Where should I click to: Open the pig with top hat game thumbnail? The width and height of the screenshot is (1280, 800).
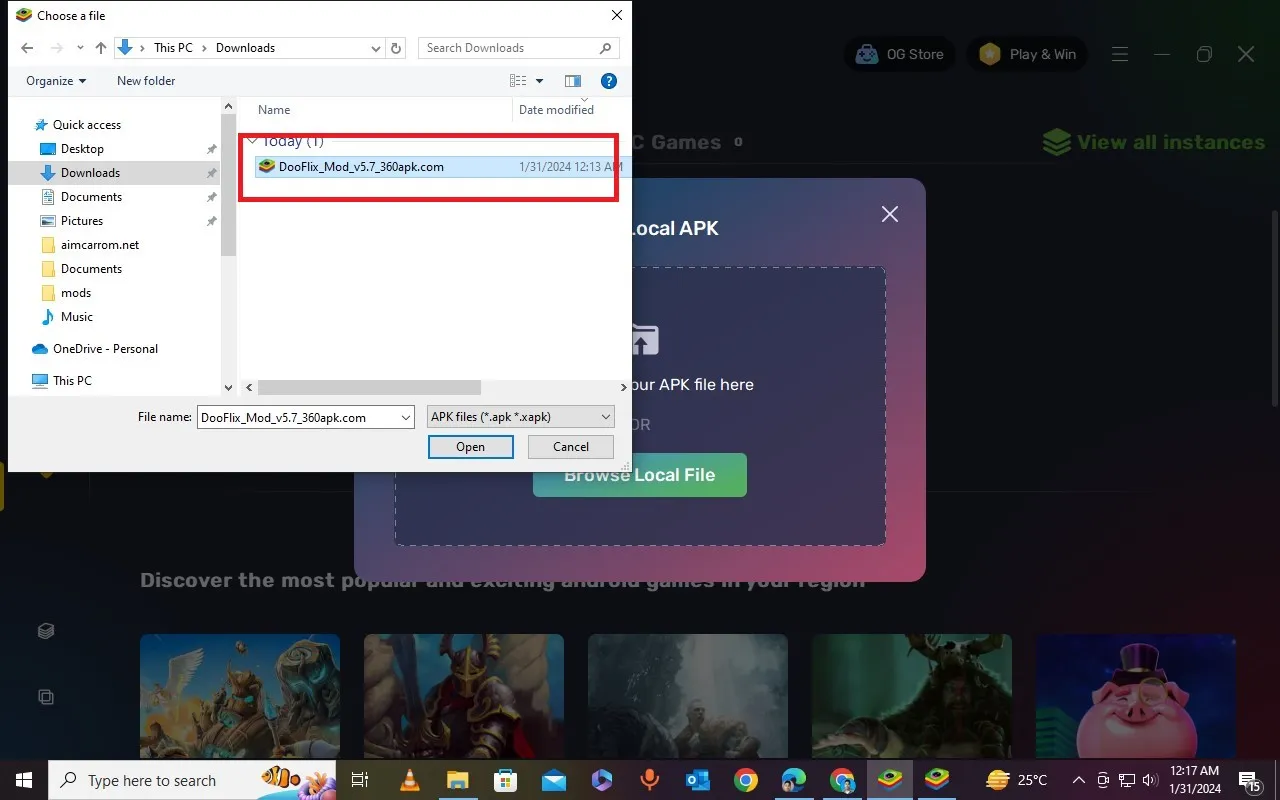coord(1136,696)
